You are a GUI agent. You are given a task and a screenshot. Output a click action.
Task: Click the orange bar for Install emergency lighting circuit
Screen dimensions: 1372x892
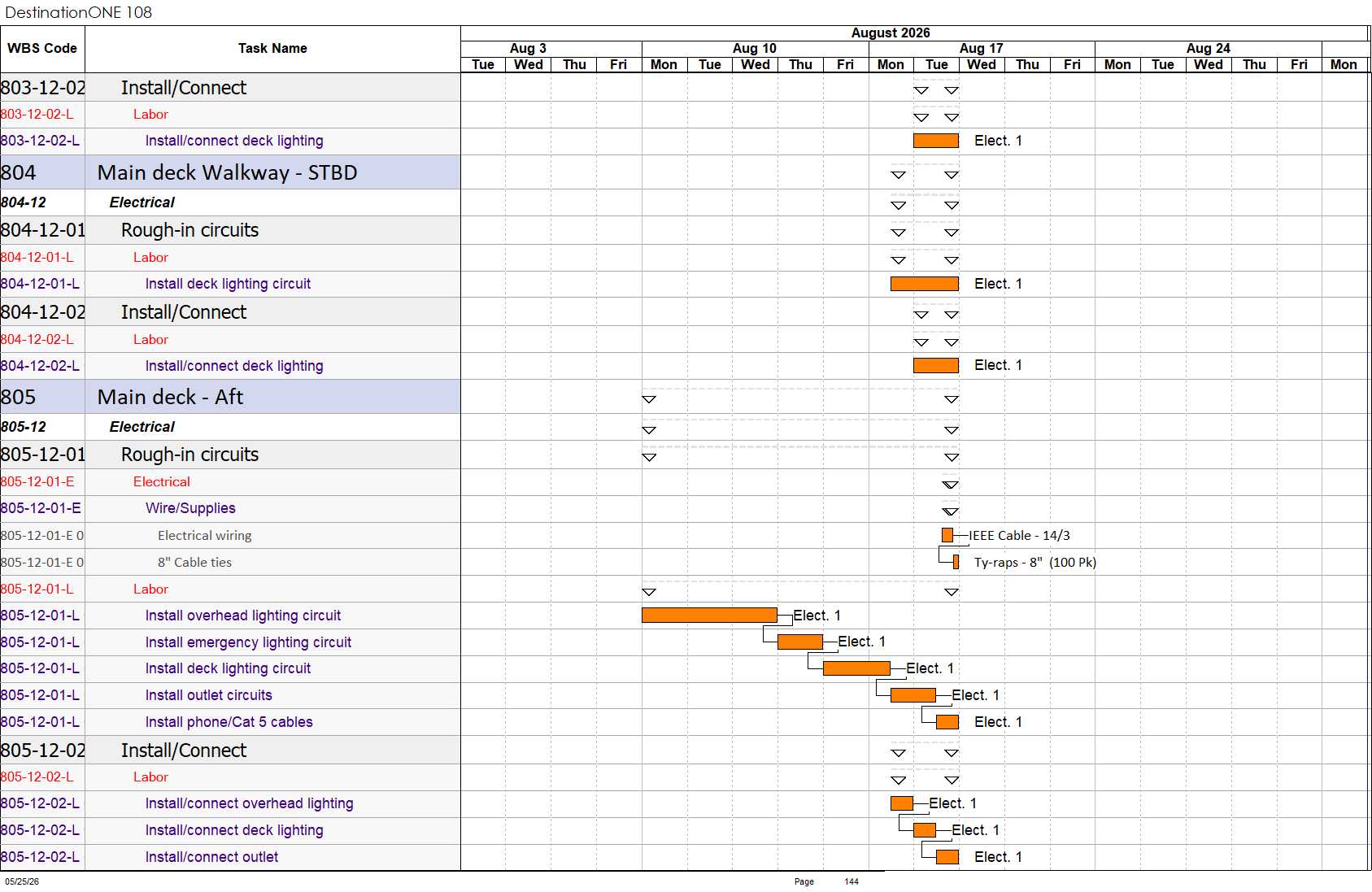(x=800, y=642)
